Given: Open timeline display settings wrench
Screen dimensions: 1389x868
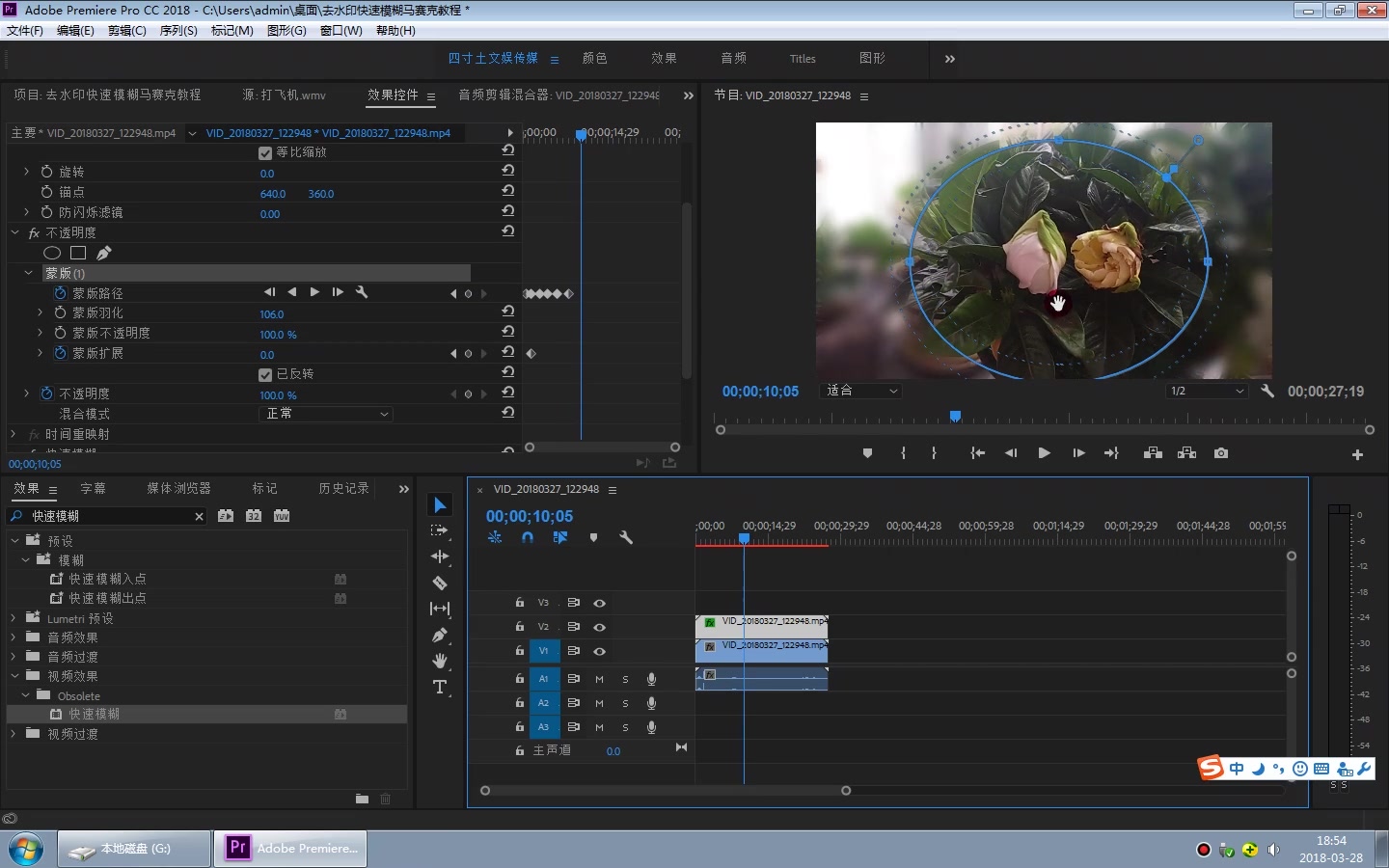Looking at the screenshot, I should pyautogui.click(x=626, y=537).
